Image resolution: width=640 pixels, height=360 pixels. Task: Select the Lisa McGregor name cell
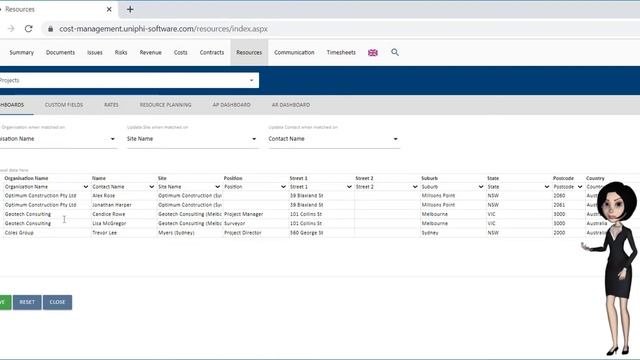pos(123,224)
